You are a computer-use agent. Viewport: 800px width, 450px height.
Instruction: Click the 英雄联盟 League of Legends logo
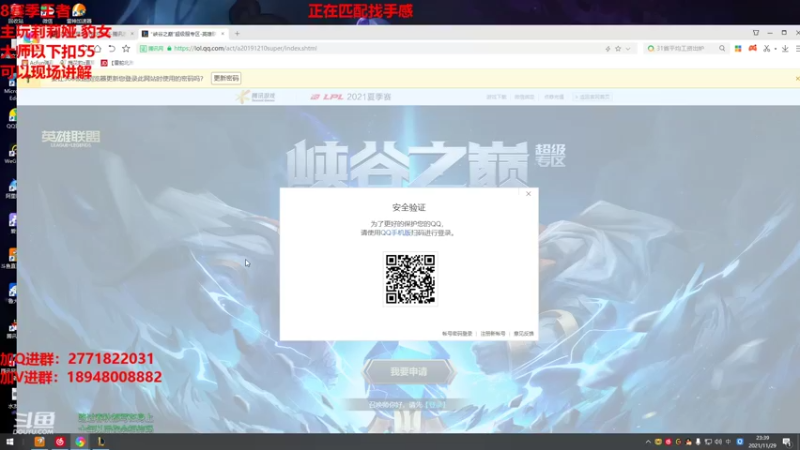71,139
